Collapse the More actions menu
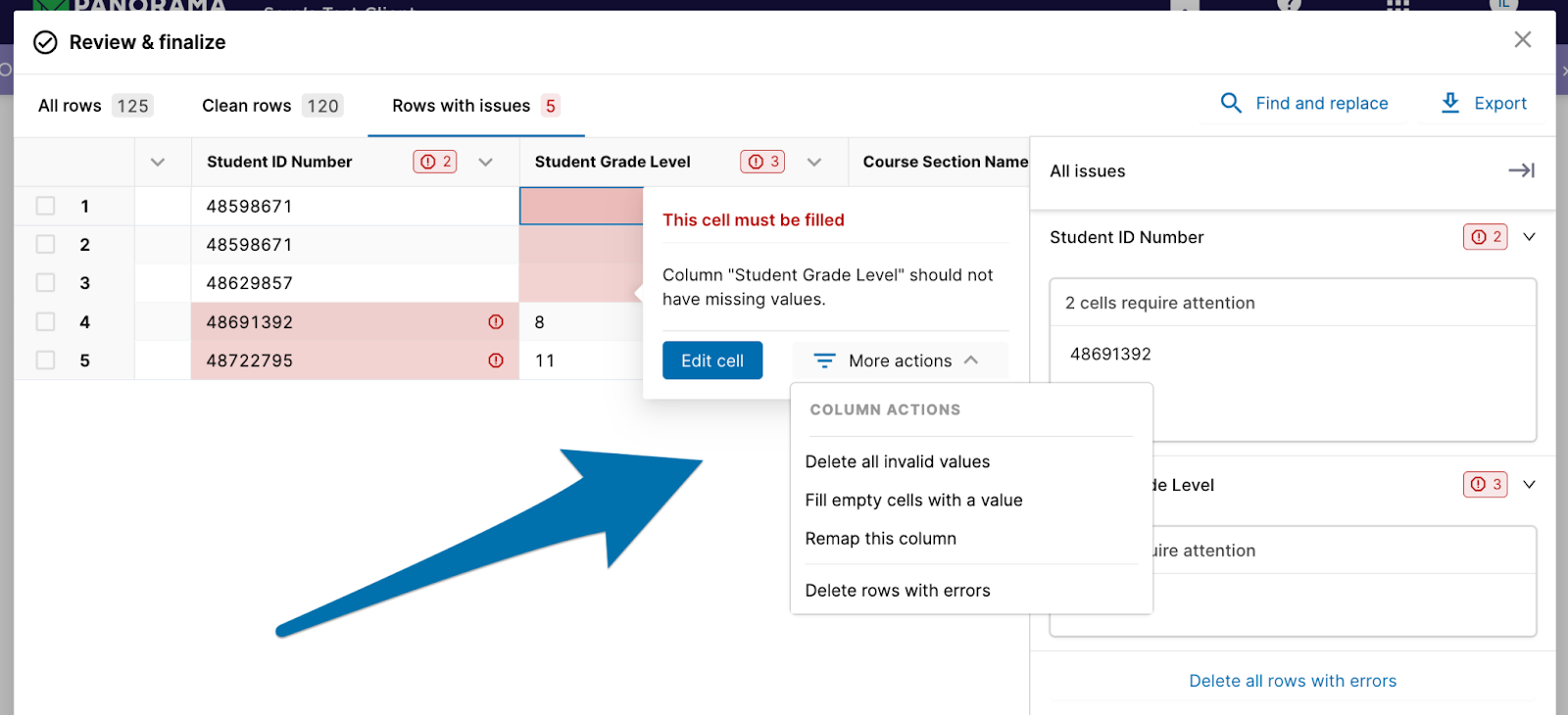Image resolution: width=1568 pixels, height=715 pixels. pos(970,360)
